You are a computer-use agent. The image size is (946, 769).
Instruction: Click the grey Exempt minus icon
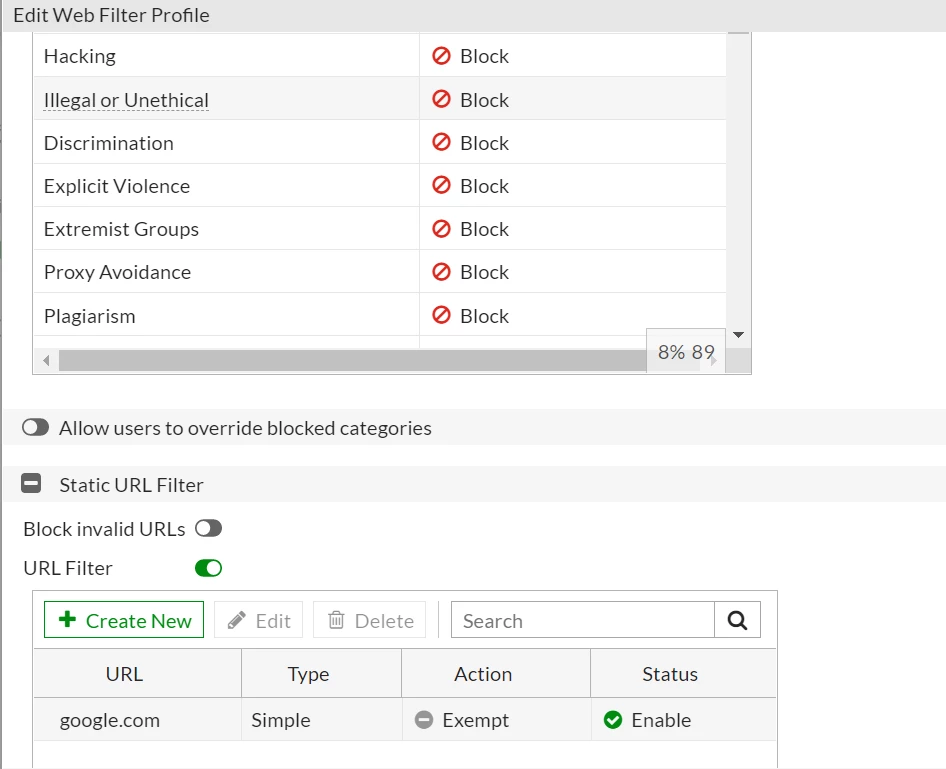tap(424, 720)
